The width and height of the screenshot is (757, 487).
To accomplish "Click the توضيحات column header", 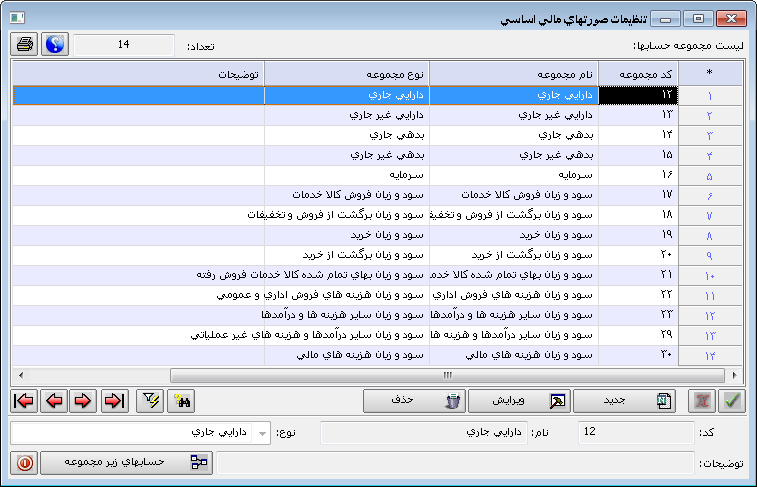I will (139, 74).
